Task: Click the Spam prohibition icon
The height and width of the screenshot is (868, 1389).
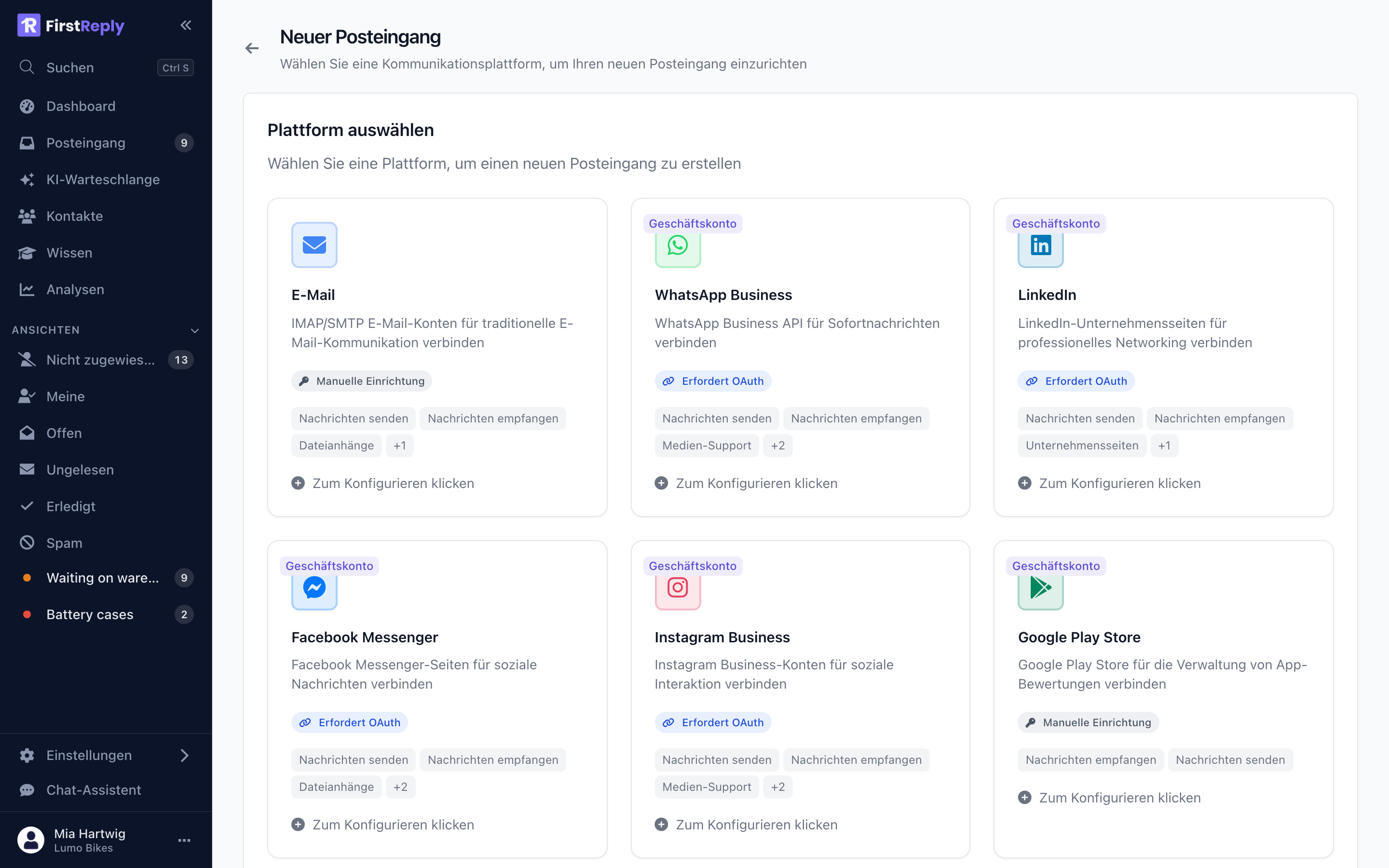Action: (27, 542)
